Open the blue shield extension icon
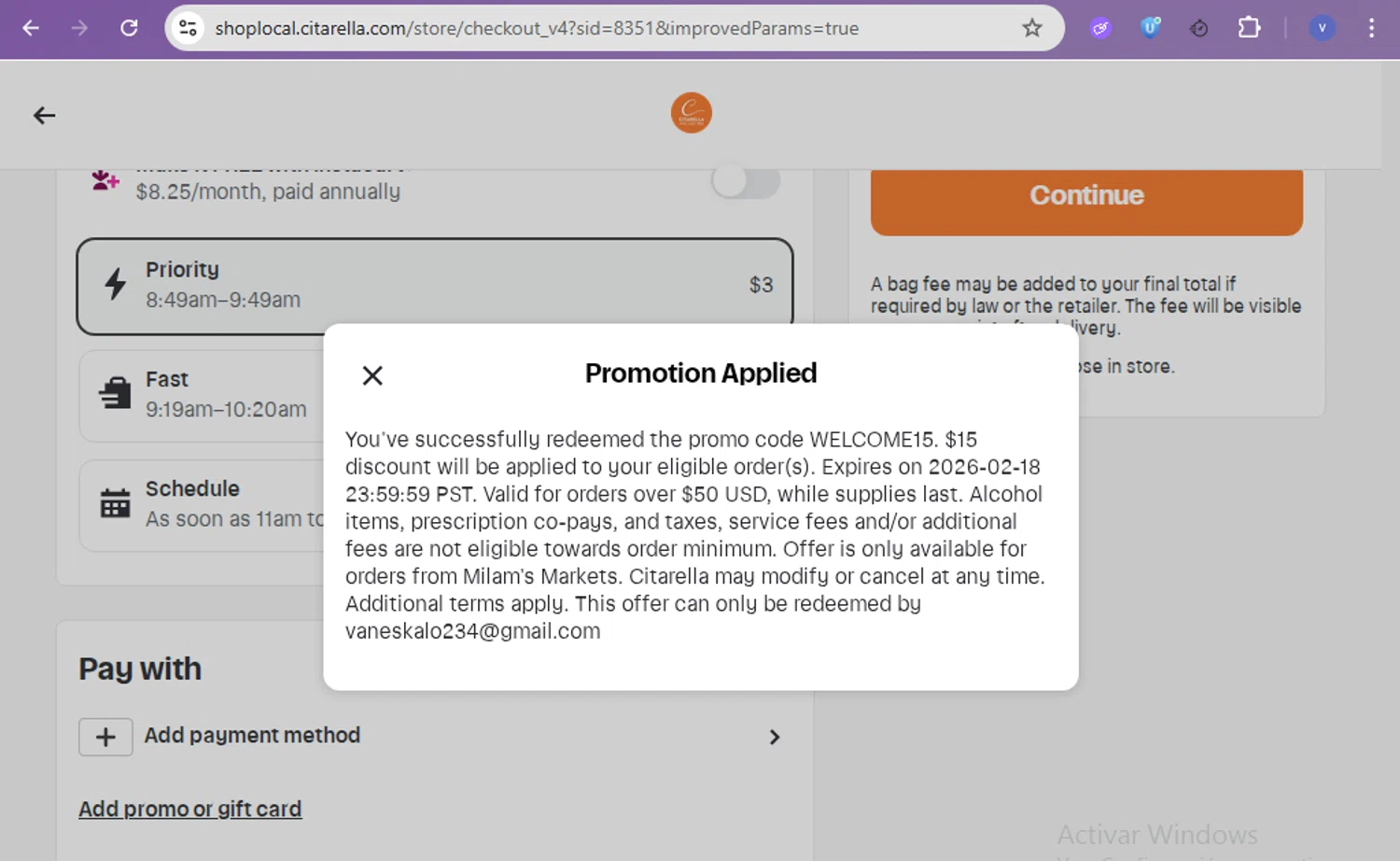 1151,28
